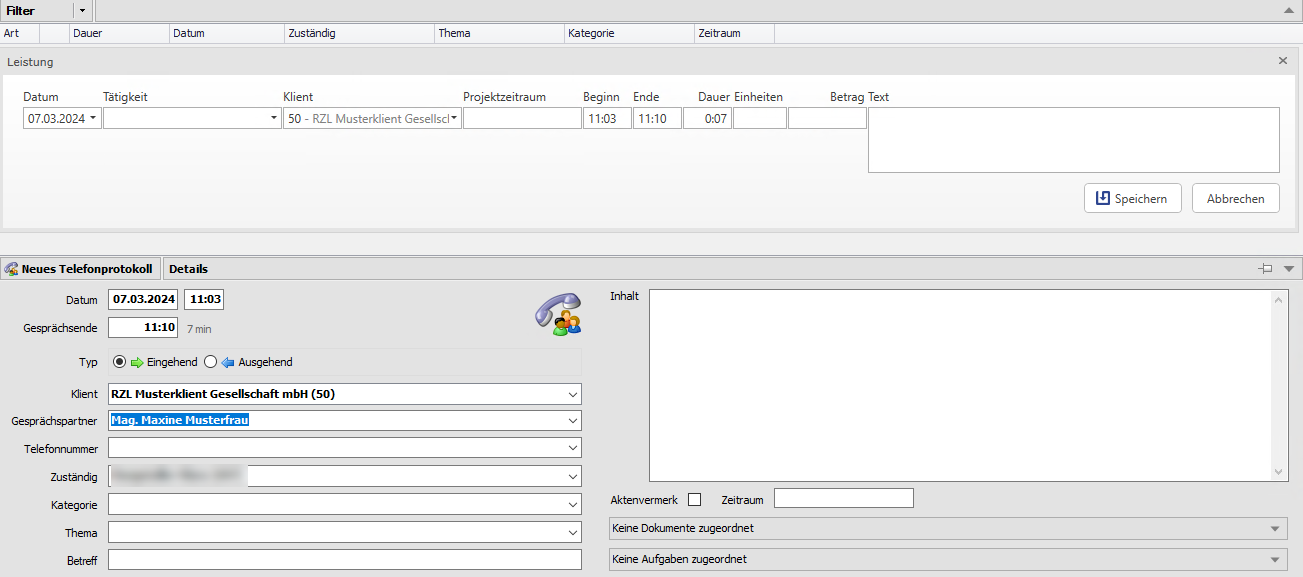Close the Leistung panel

[x=1283, y=61]
